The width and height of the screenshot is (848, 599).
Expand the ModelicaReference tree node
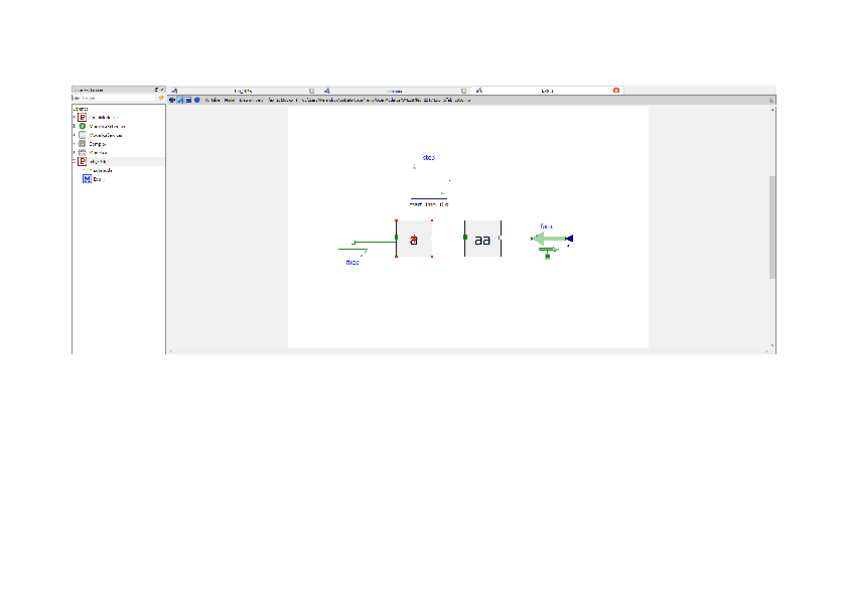(x=74, y=126)
